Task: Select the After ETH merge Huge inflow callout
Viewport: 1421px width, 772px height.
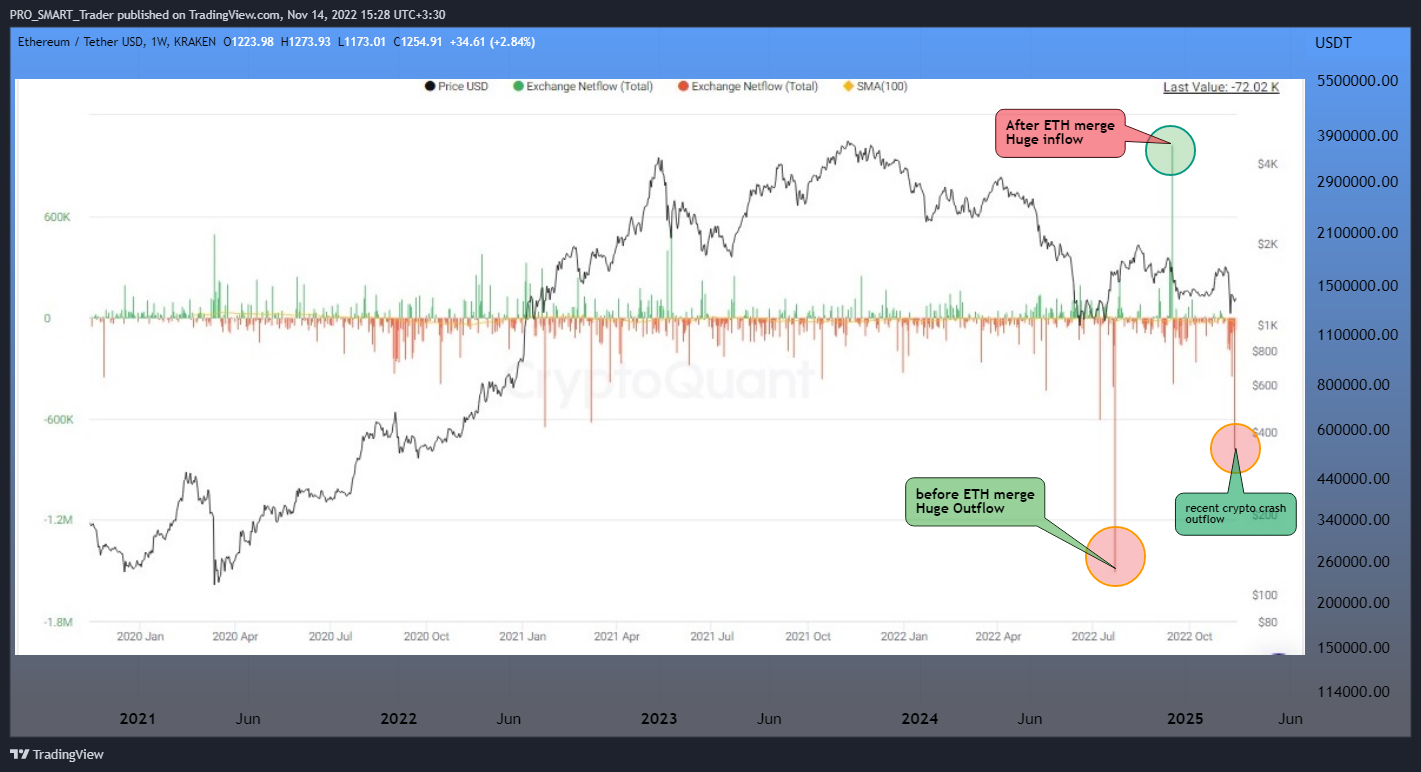Action: point(1060,134)
